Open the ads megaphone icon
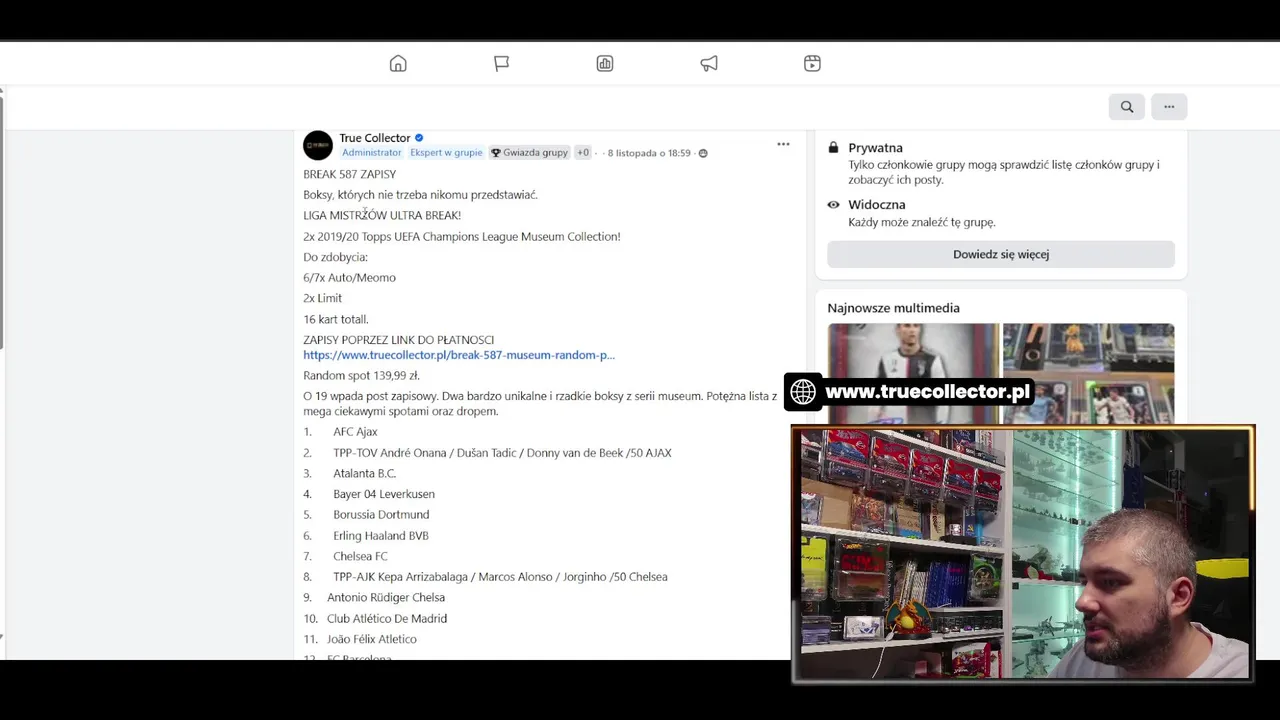1280x720 pixels. (709, 64)
